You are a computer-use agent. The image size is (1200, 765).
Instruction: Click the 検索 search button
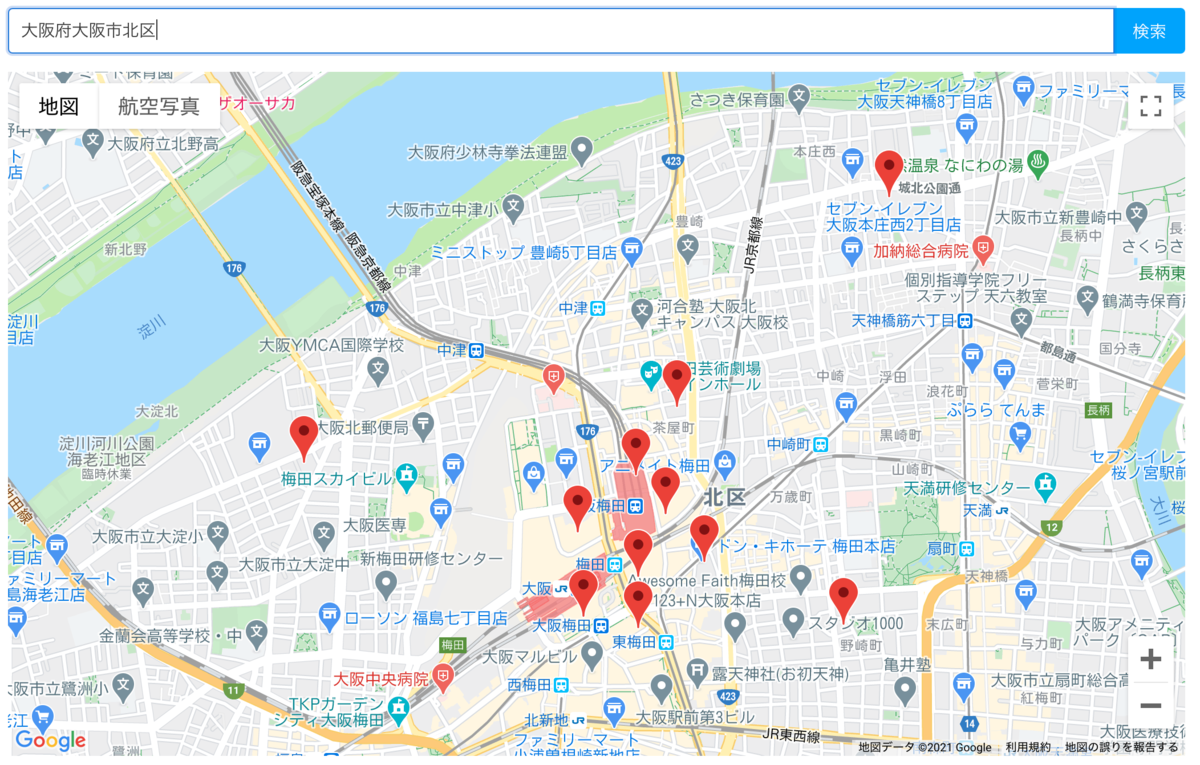[1149, 31]
